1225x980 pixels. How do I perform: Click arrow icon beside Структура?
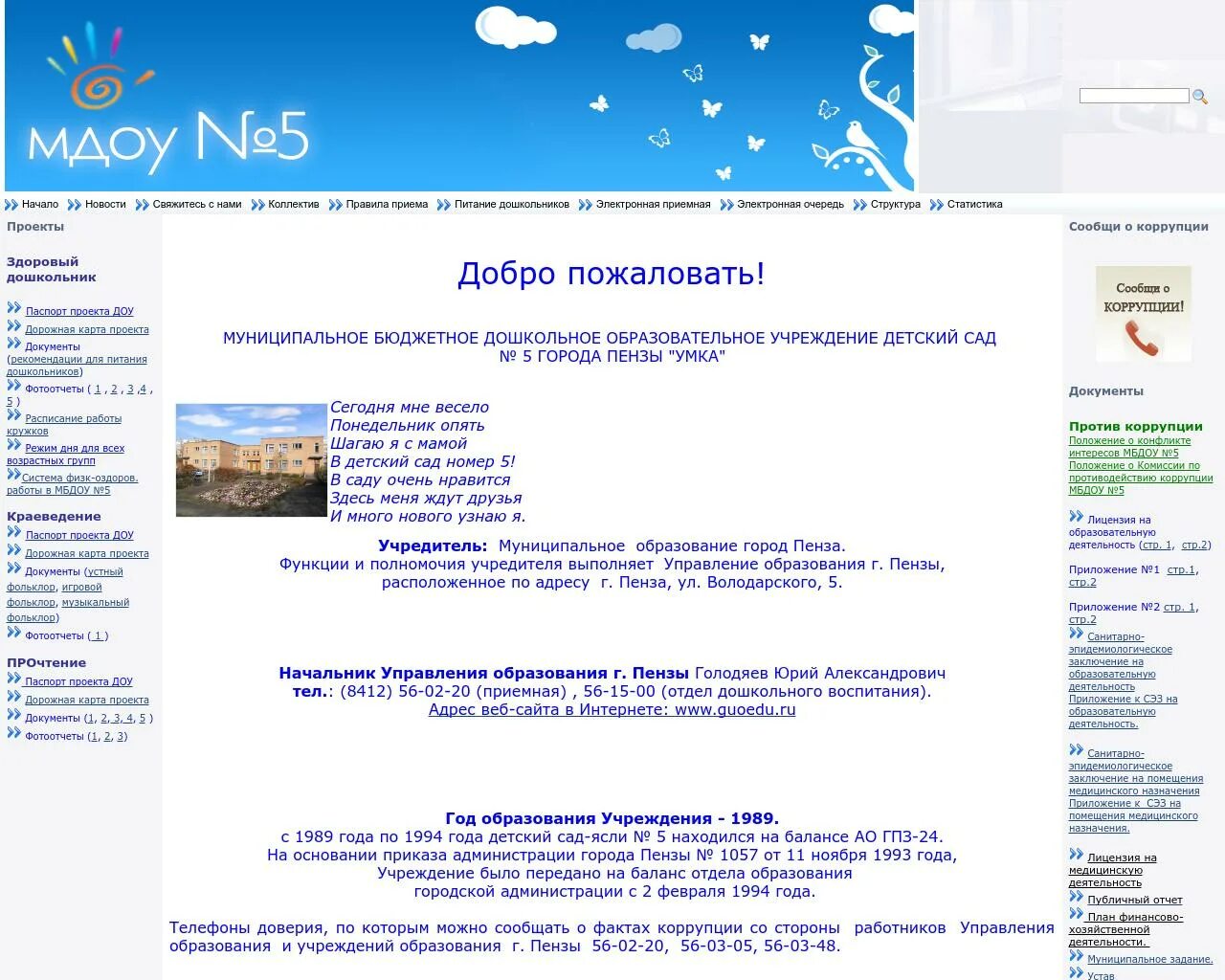pos(860,205)
